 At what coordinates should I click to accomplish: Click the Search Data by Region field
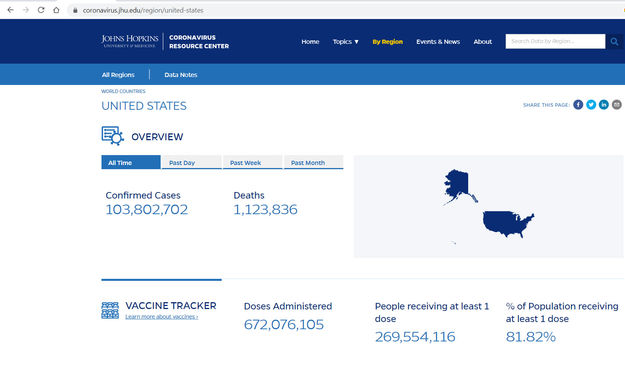[x=555, y=41]
